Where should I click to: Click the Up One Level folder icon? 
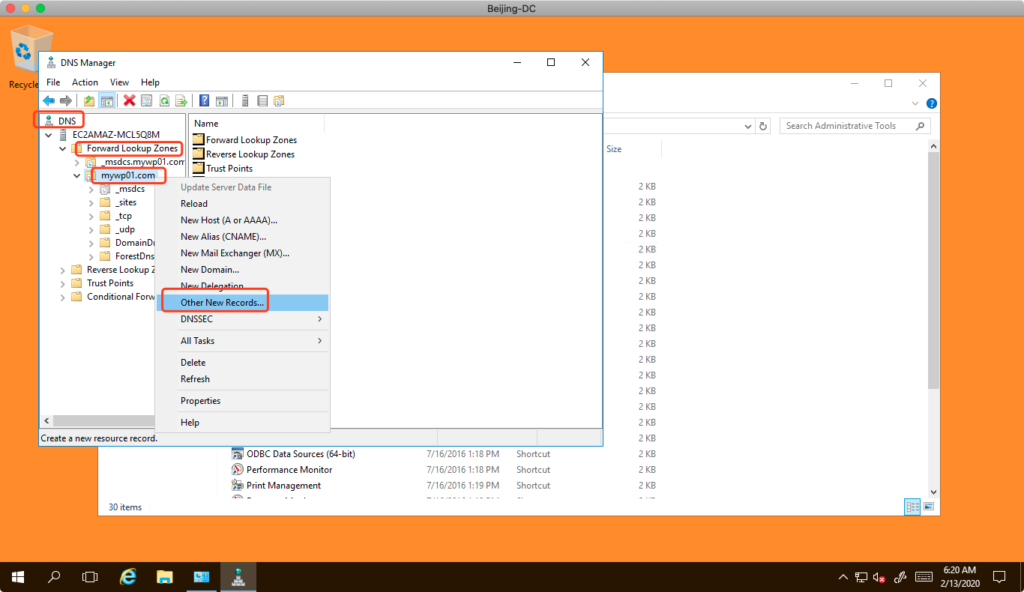(89, 101)
